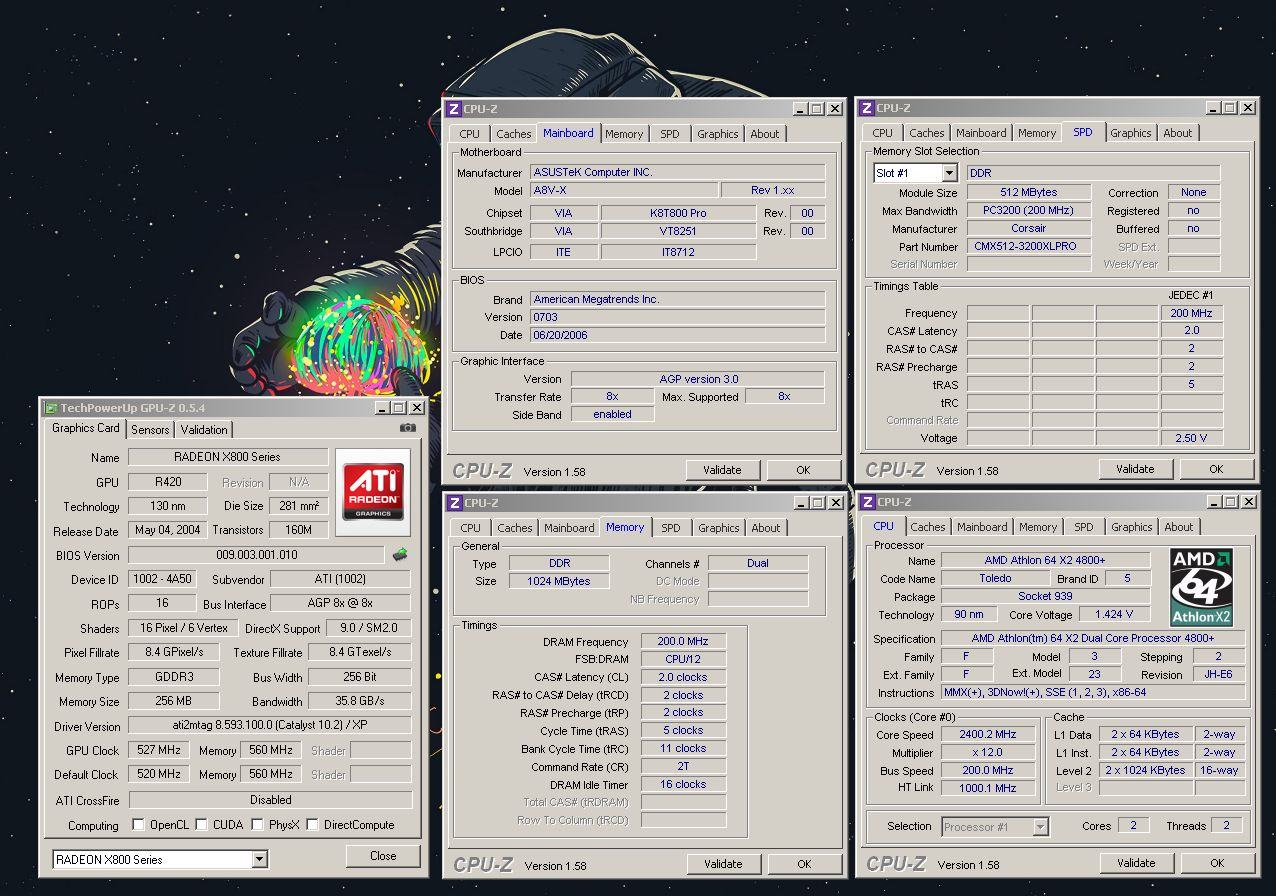Open Memory tab in the Mainboard window

point(624,134)
